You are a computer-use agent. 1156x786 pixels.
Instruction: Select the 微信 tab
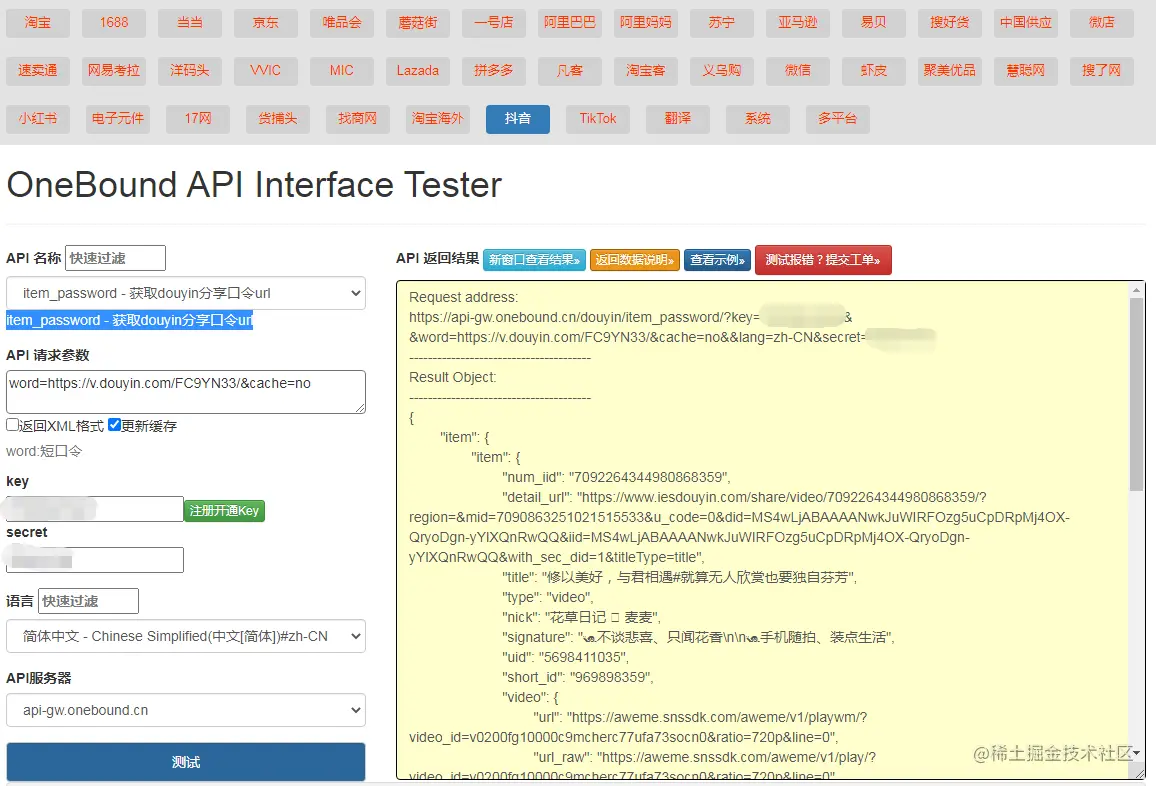[798, 71]
